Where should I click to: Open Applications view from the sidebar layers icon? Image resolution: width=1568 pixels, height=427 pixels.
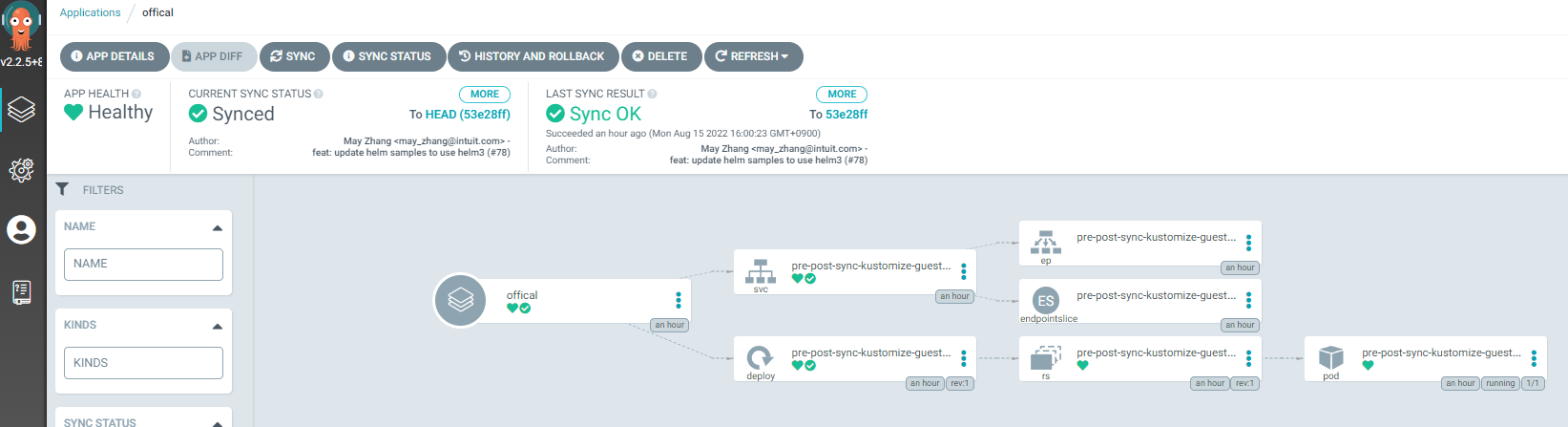click(21, 110)
